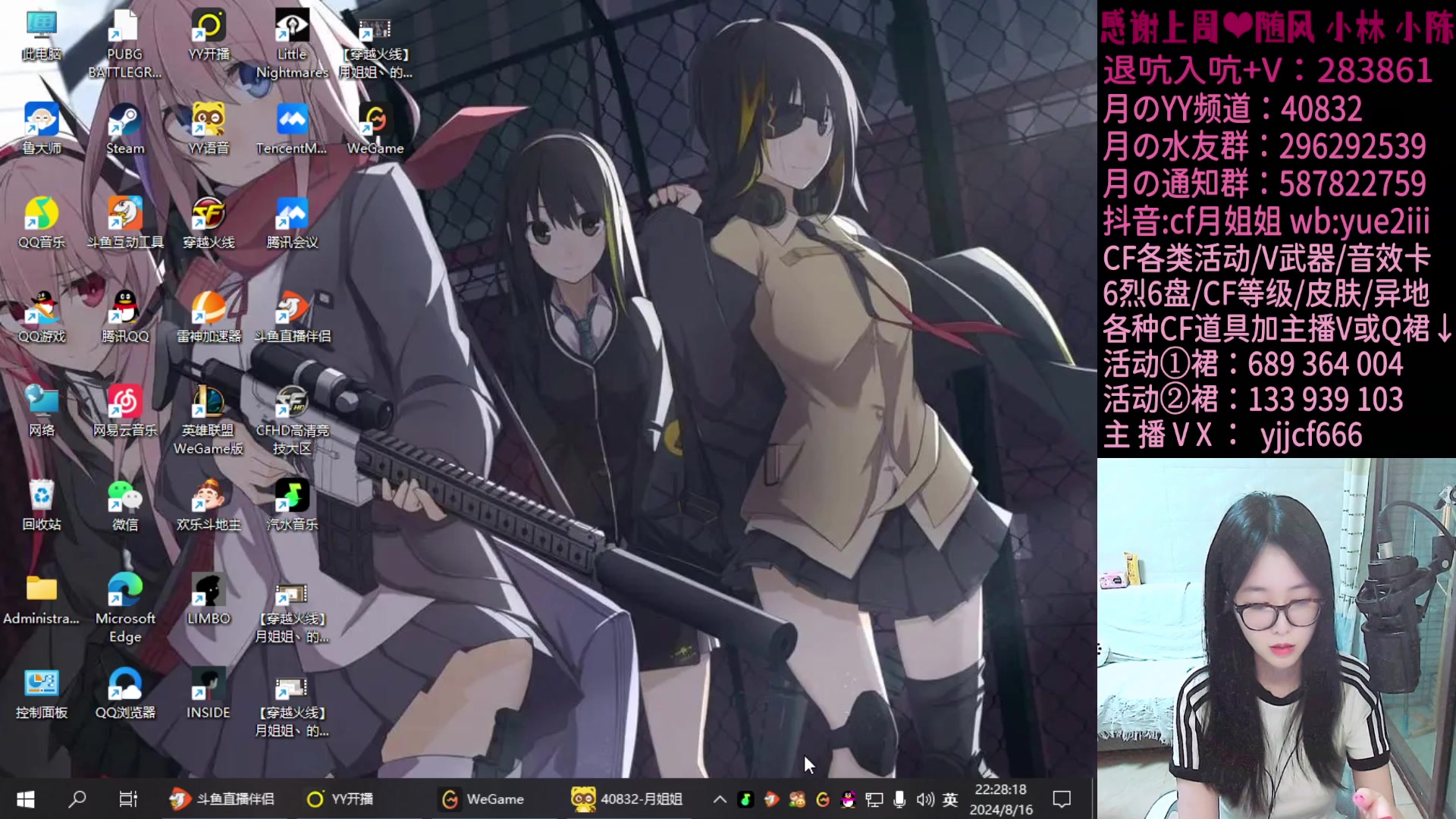This screenshot has height=819, width=1456.
Task: Open the taskbar clock showing 22:28:18
Action: pyautogui.click(x=1001, y=799)
